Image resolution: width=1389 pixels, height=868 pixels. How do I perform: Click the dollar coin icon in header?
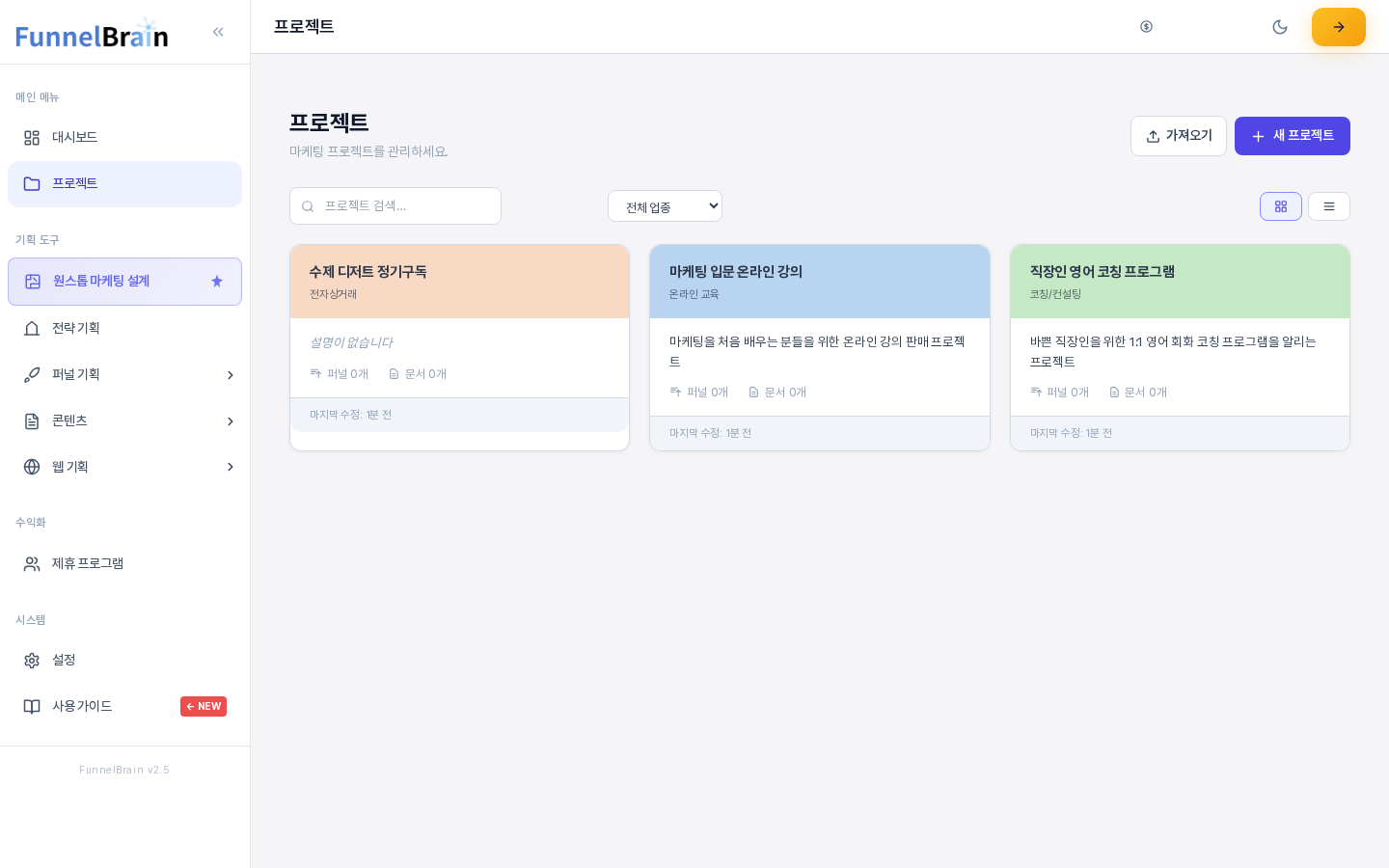1146,27
